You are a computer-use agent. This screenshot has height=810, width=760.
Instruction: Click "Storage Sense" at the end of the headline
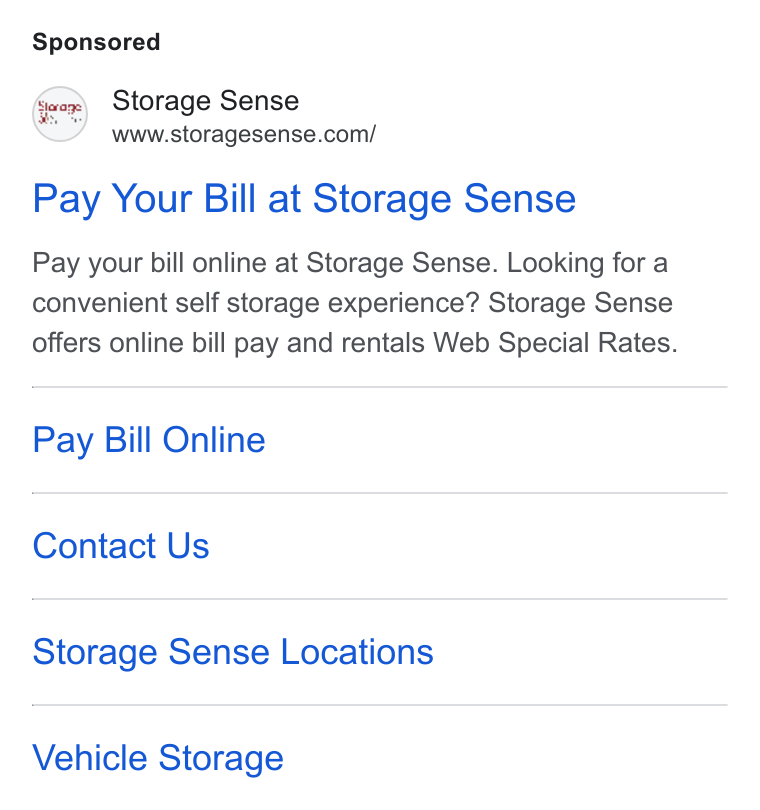(444, 199)
